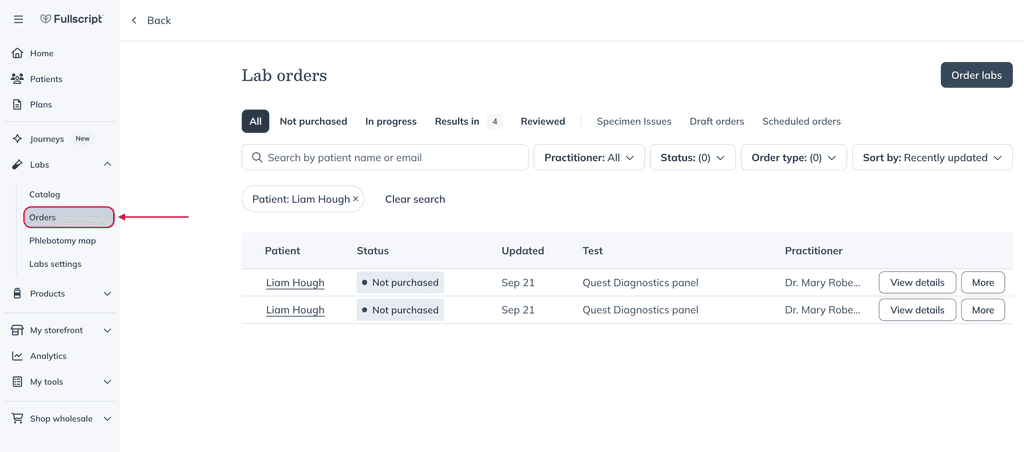Click Clear search link
1024x452 pixels.
[415, 199]
